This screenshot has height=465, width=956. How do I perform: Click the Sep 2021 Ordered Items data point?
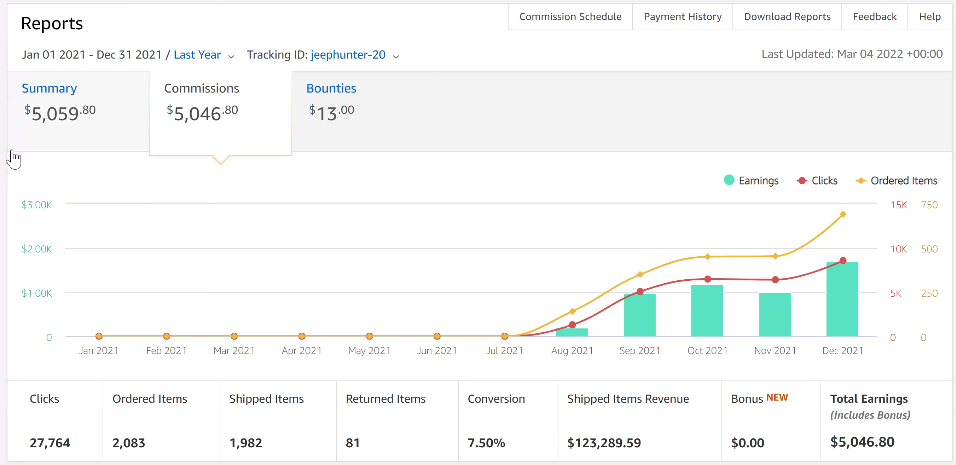tap(640, 274)
